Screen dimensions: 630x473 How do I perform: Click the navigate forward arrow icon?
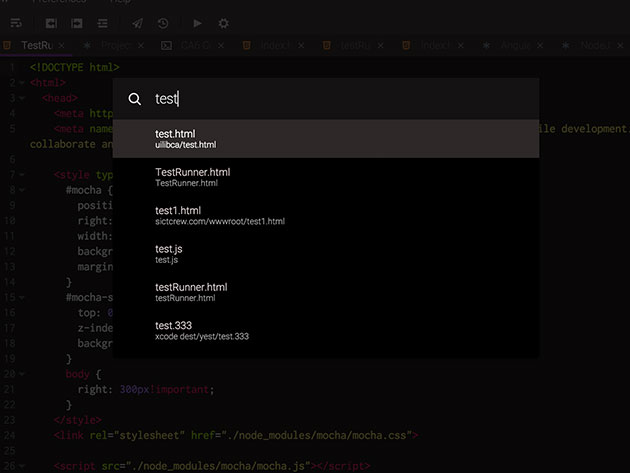pos(77,23)
